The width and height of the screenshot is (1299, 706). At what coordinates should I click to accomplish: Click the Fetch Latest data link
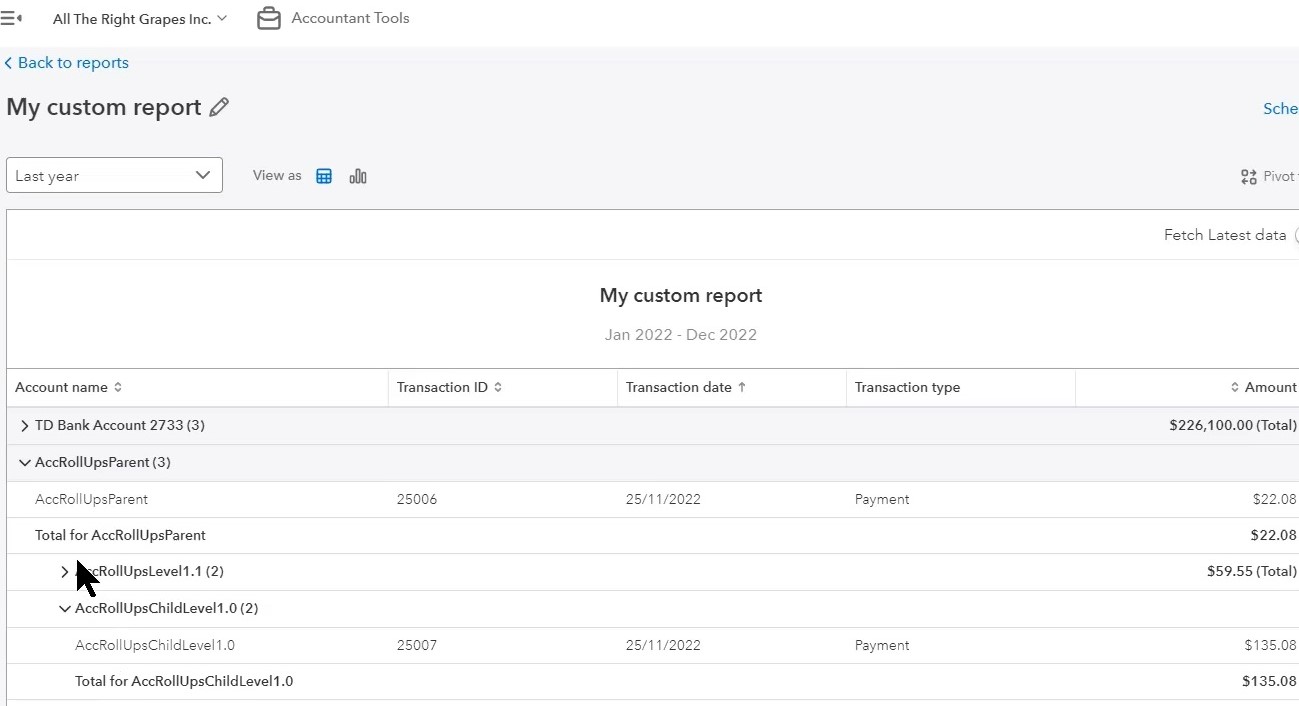pos(1224,235)
